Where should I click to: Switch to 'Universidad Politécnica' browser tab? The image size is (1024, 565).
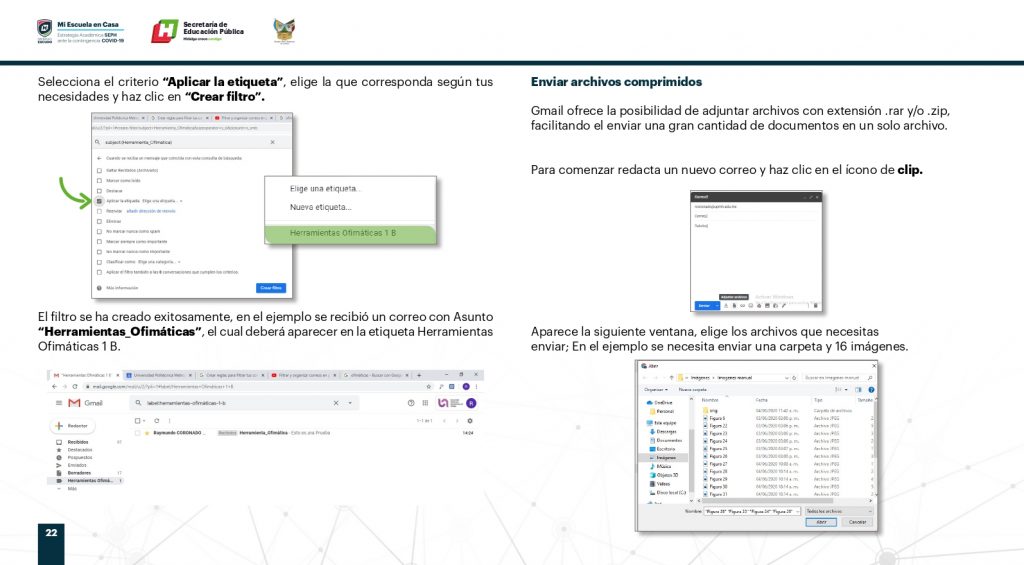coord(159,376)
